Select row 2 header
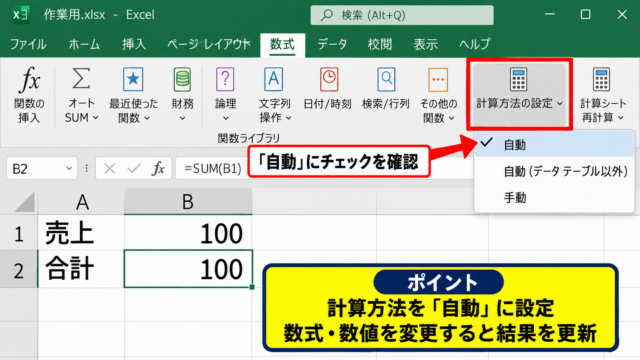The image size is (640, 360). coord(19,269)
